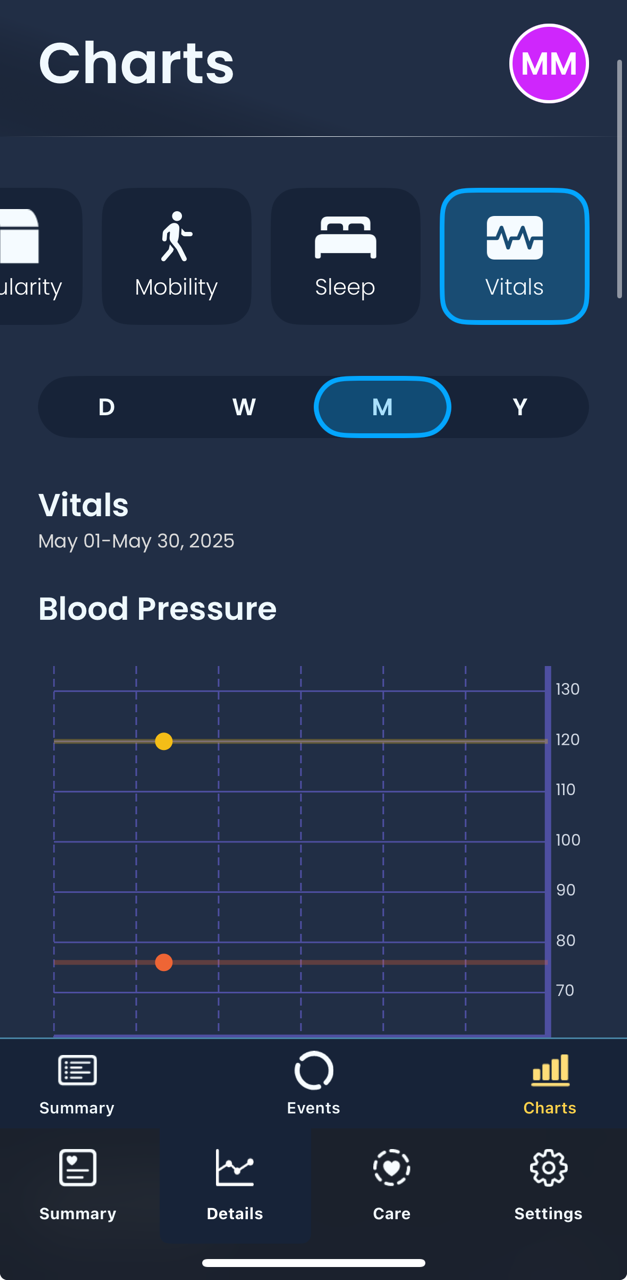Open Settings with the gear icon
This screenshot has height=1280, width=627.
[548, 1167]
